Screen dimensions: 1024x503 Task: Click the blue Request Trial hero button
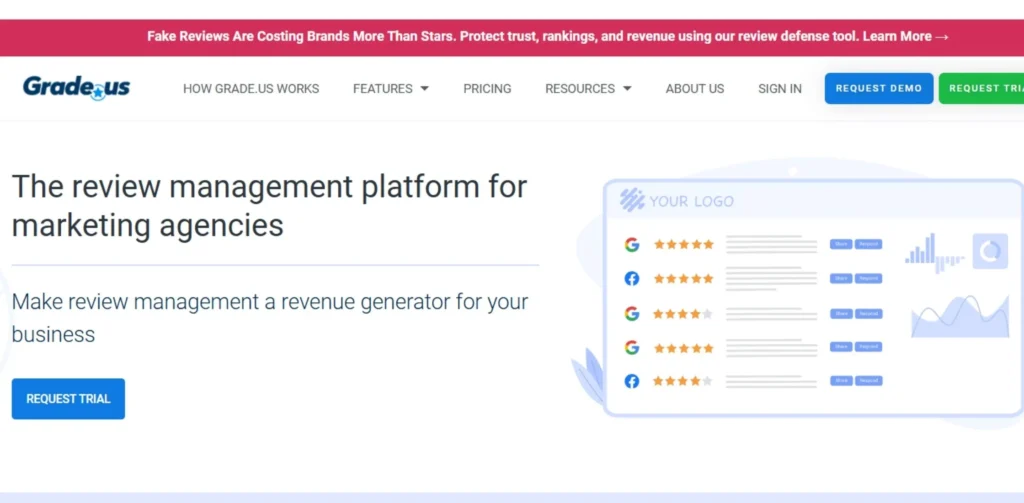click(68, 398)
